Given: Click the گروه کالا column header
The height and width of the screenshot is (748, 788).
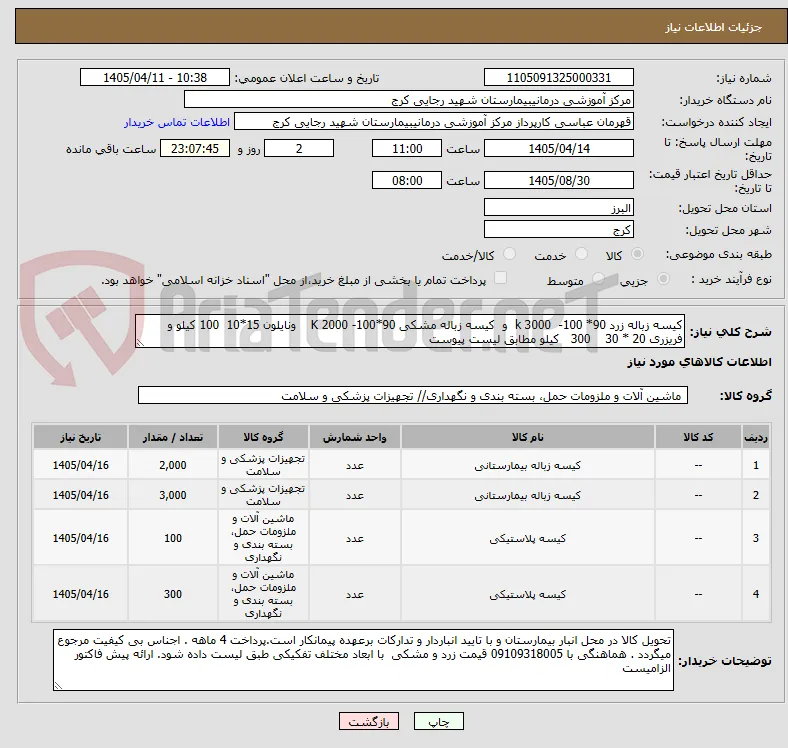Looking at the screenshot, I should click(x=263, y=437).
